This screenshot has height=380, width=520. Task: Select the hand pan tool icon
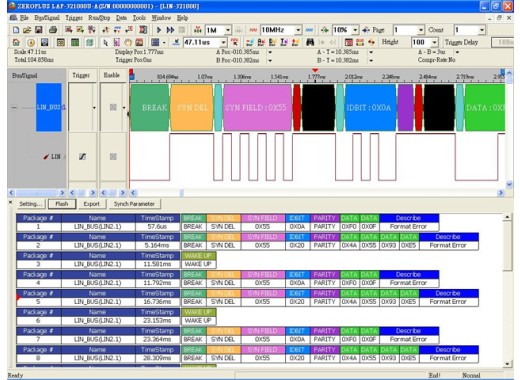coord(128,42)
